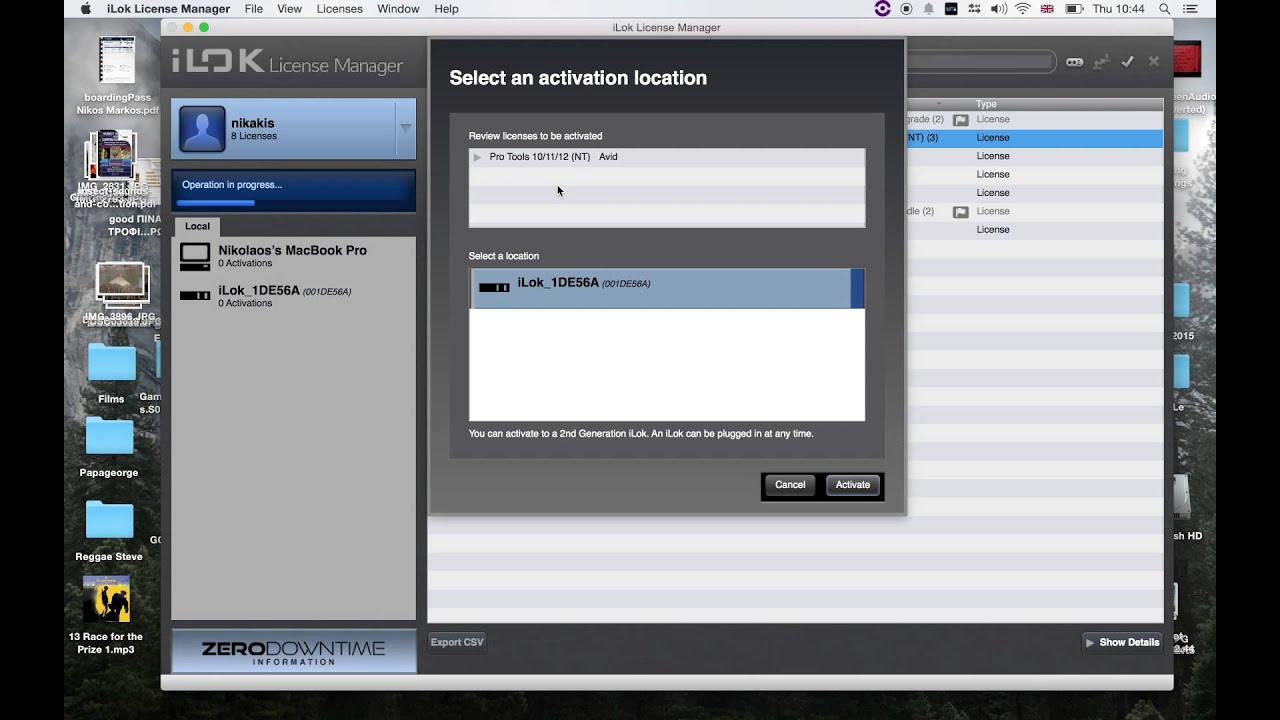The height and width of the screenshot is (720, 1280).
Task: Click the '8 Licenses' text under nikakis
Action: point(254,136)
